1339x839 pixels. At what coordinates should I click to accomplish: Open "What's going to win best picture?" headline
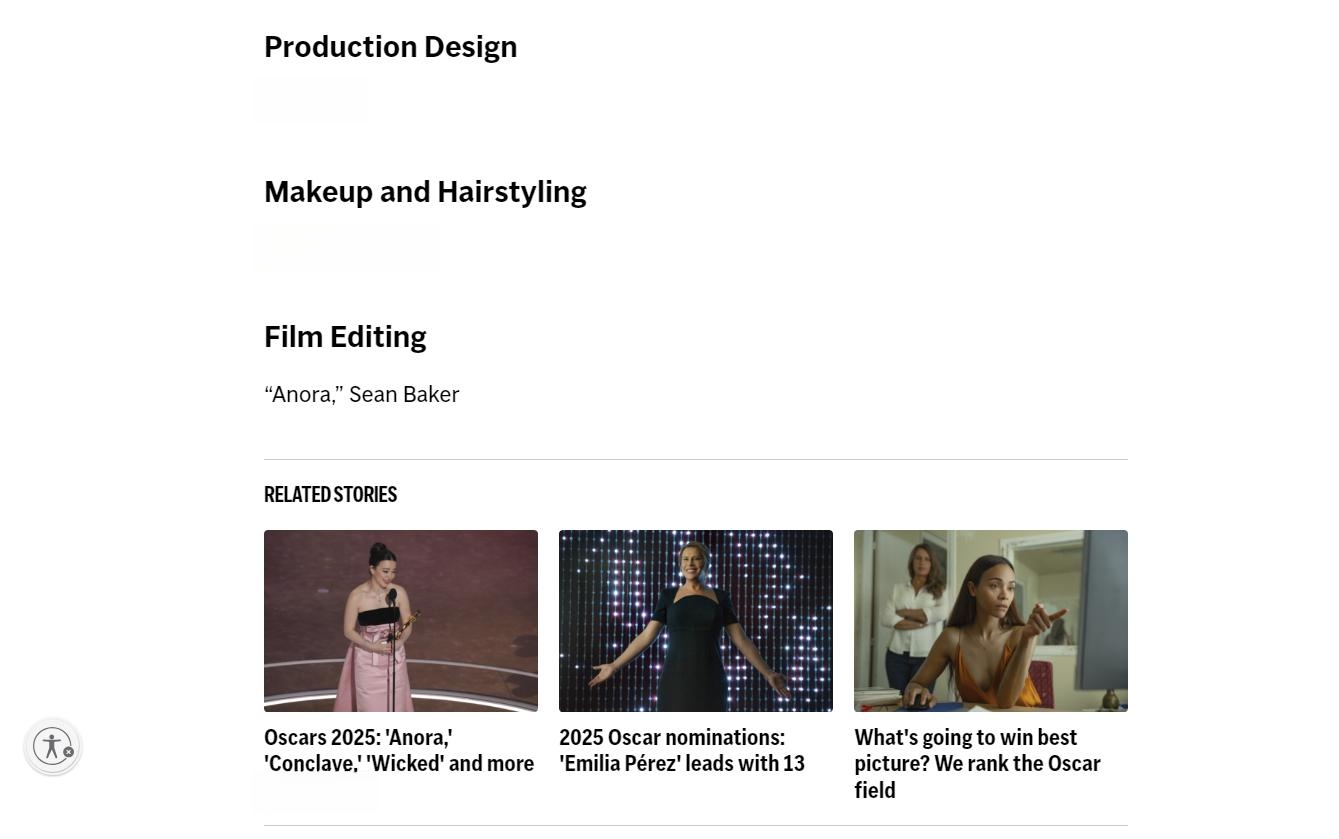pyautogui.click(x=977, y=763)
